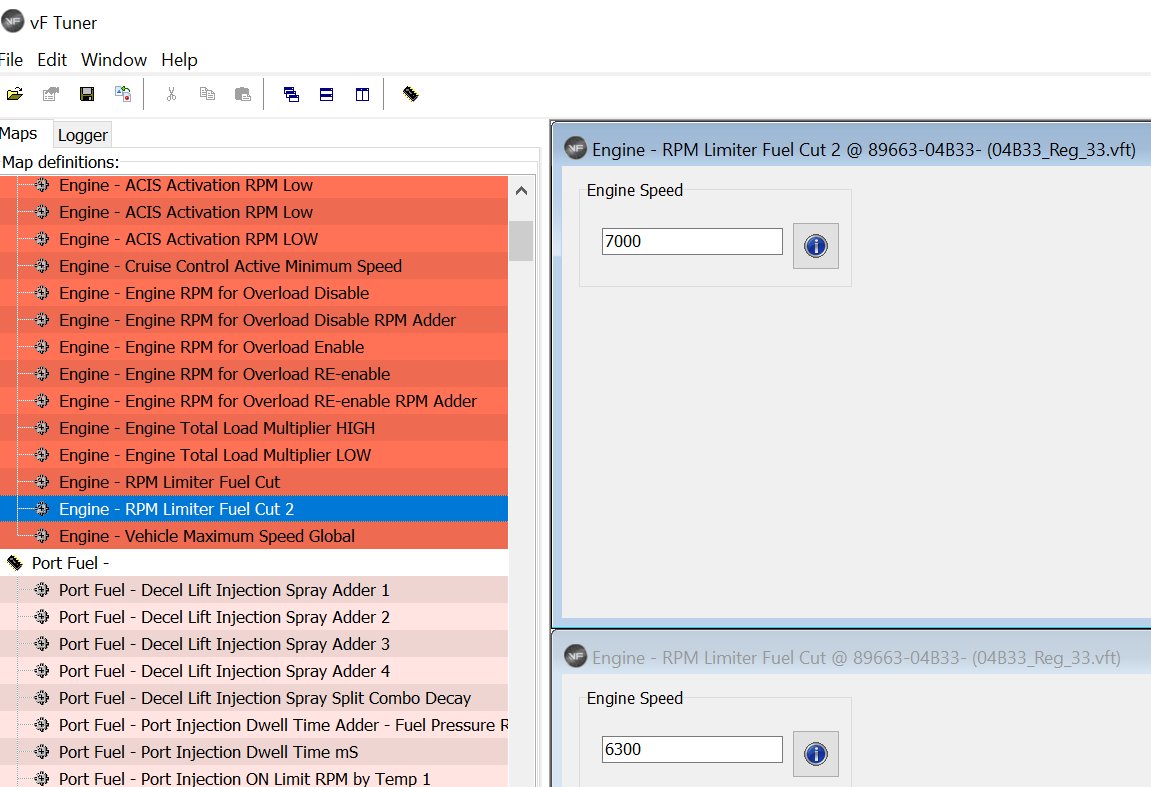Open the Window menu

click(114, 59)
